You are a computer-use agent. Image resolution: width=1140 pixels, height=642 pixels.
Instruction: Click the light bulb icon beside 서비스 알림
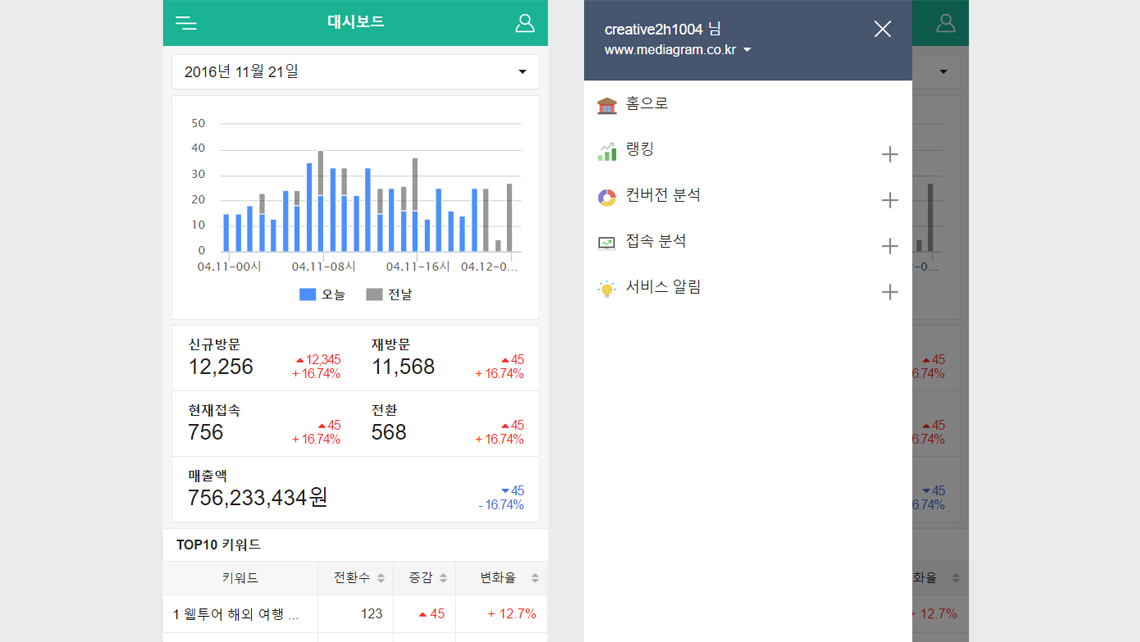click(607, 289)
